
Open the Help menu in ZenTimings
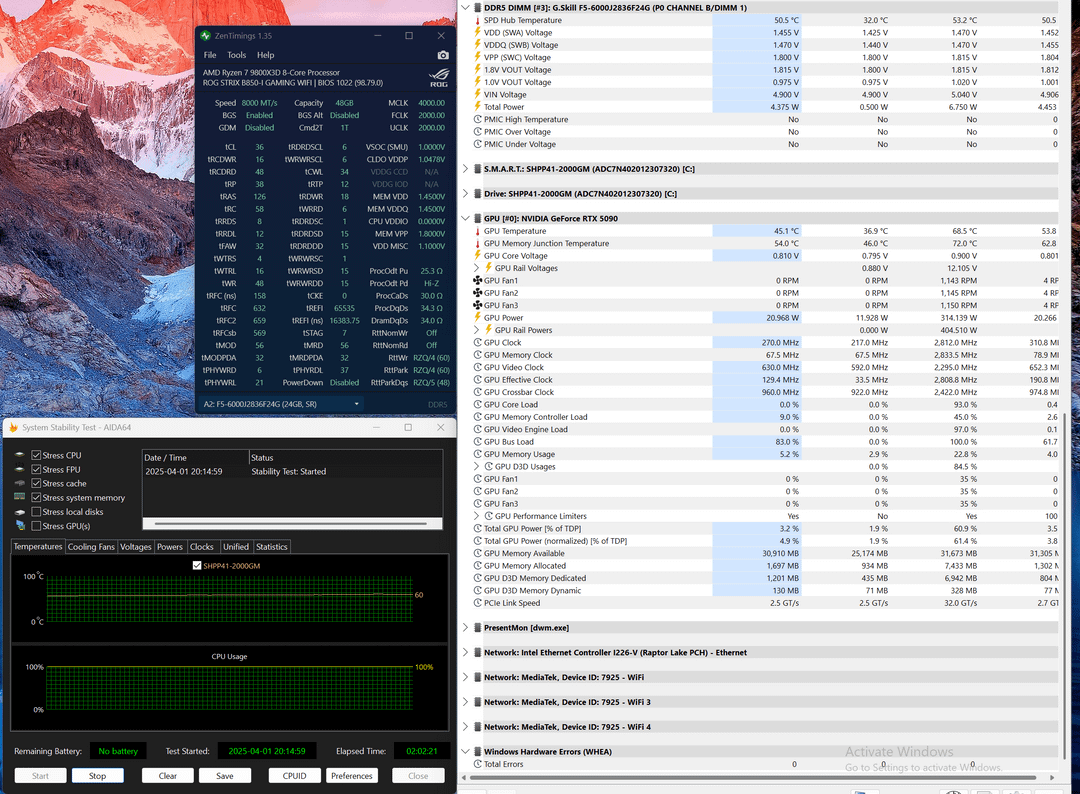[x=265, y=55]
